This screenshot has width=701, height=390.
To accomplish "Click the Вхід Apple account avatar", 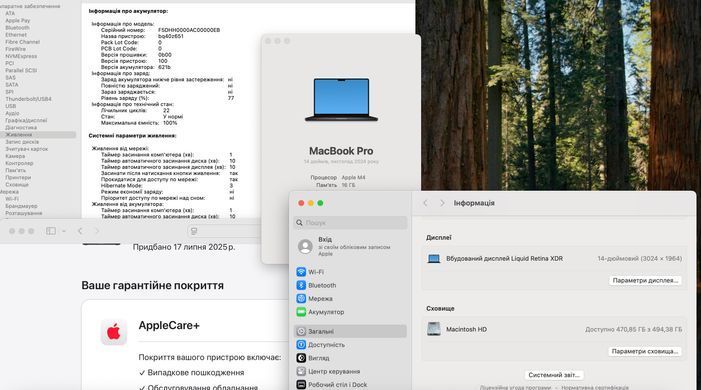I will coord(305,246).
